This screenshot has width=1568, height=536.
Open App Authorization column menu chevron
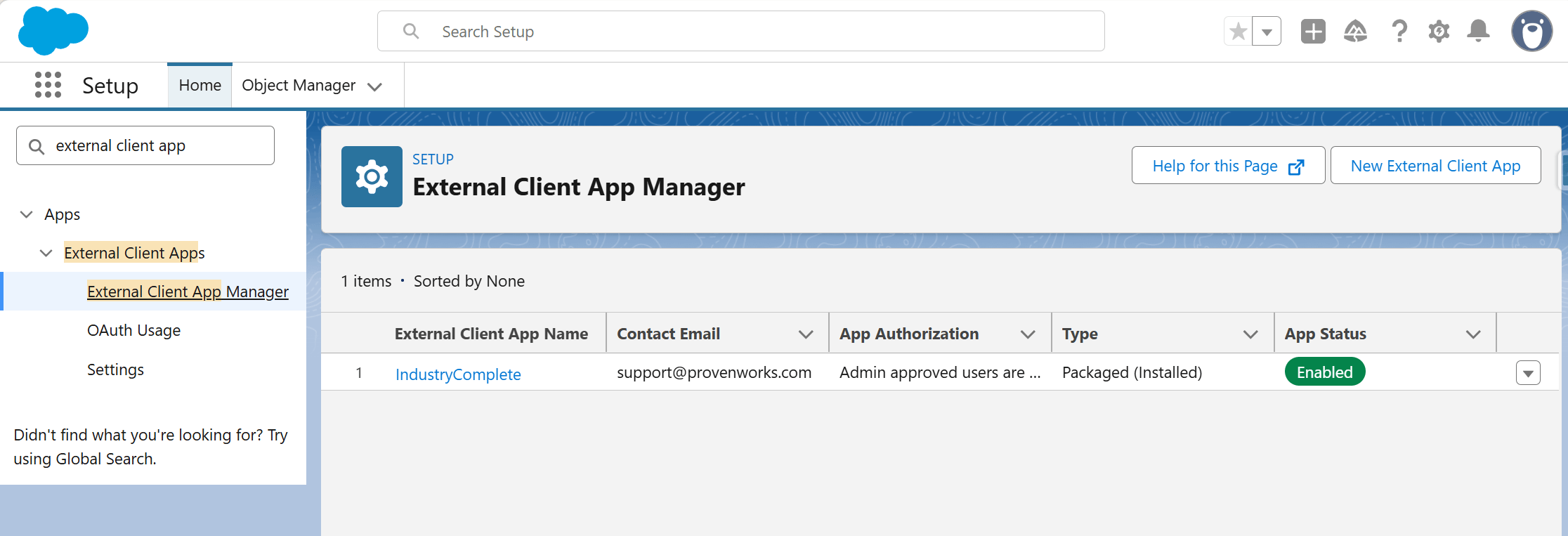(x=1028, y=334)
